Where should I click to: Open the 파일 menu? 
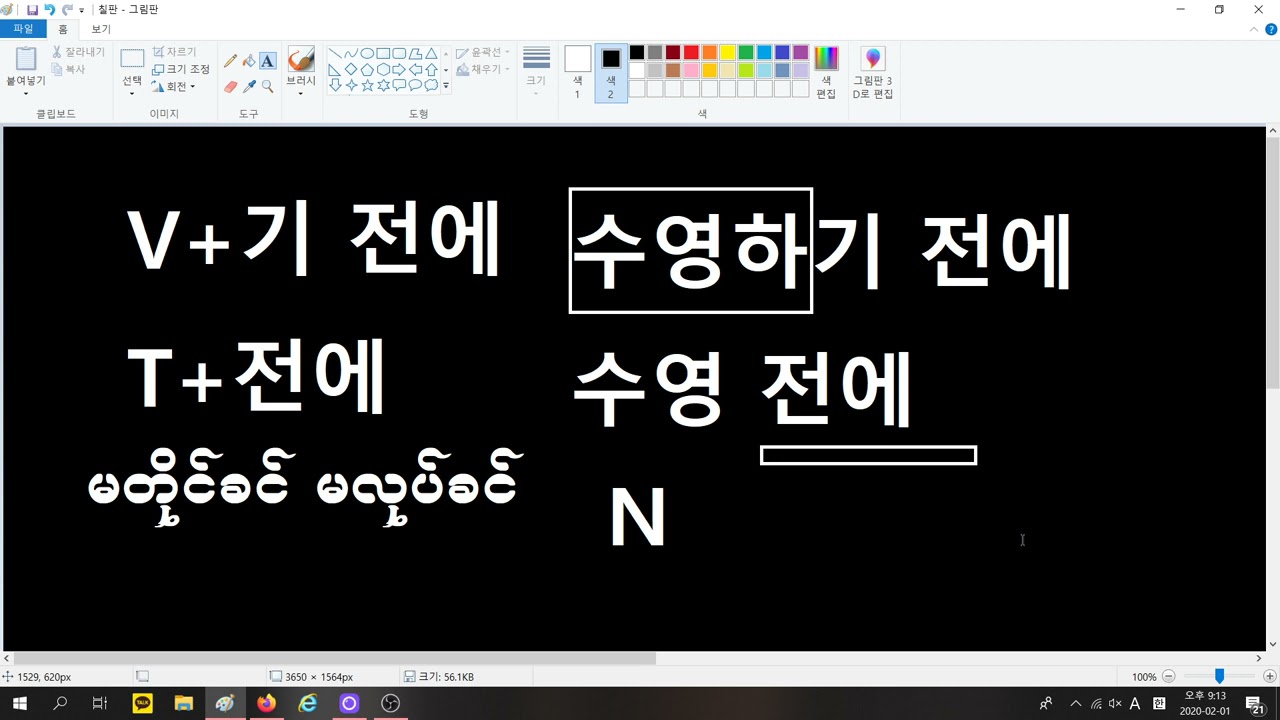click(x=23, y=30)
